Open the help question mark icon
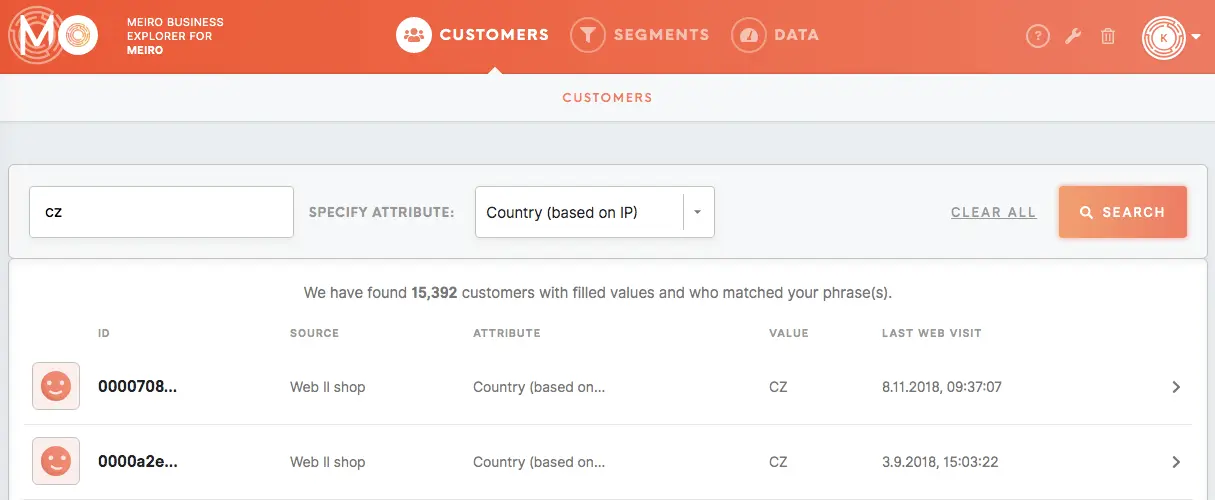This screenshot has height=500, width=1215. click(x=1038, y=37)
